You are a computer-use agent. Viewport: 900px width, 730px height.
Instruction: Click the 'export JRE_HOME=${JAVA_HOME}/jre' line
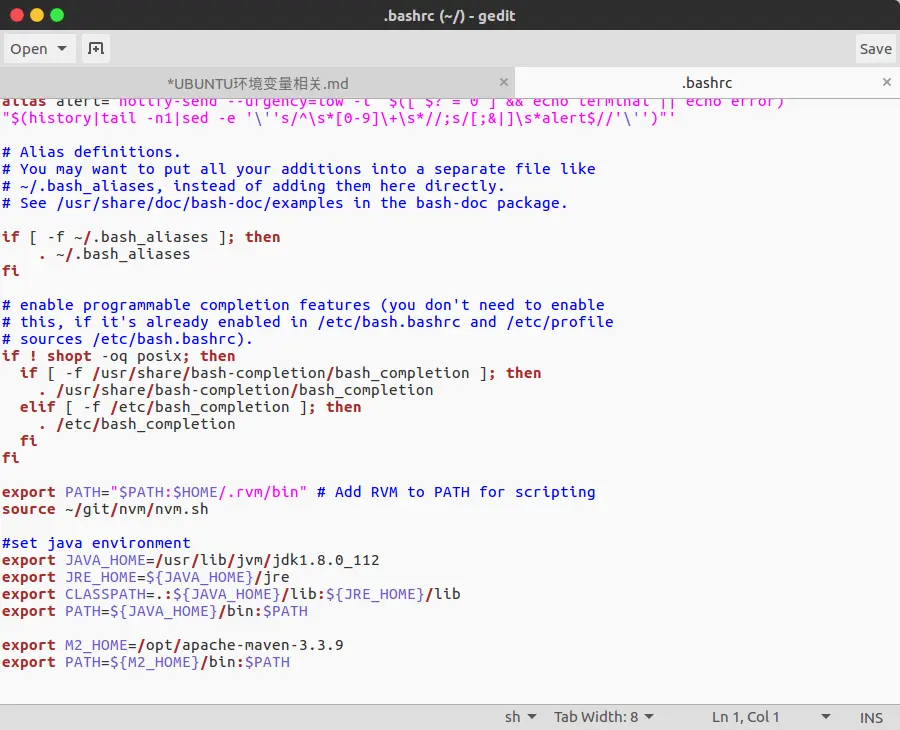click(x=146, y=577)
